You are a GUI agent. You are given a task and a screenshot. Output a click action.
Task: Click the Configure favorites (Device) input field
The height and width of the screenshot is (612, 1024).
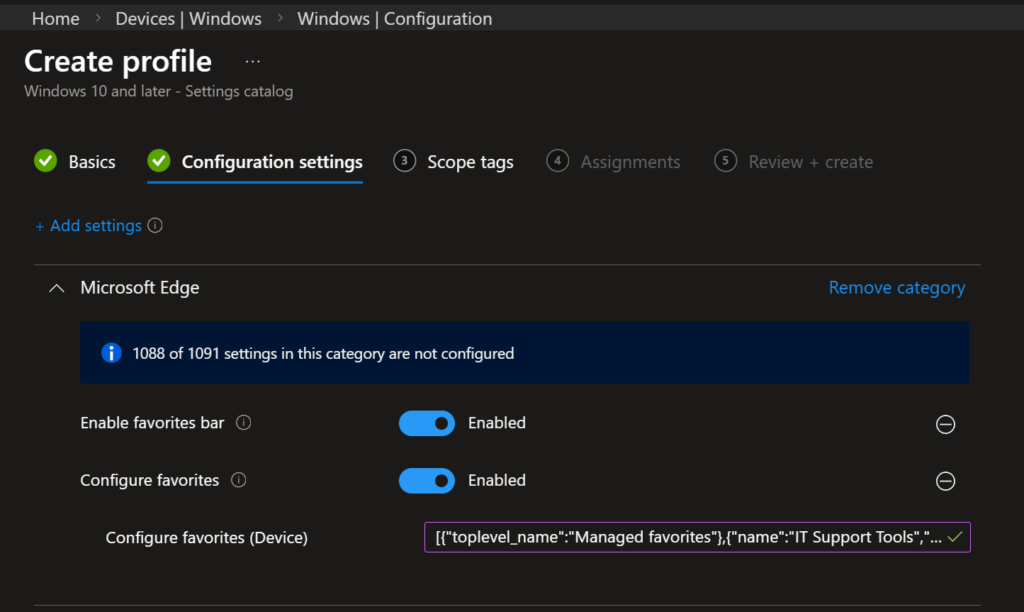click(x=697, y=537)
